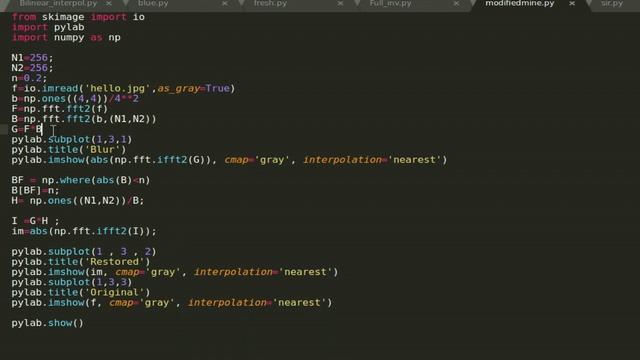
Task: Click the 'B=np.fft.fft2(b,(N1,N2))' line
Action: click(84, 119)
